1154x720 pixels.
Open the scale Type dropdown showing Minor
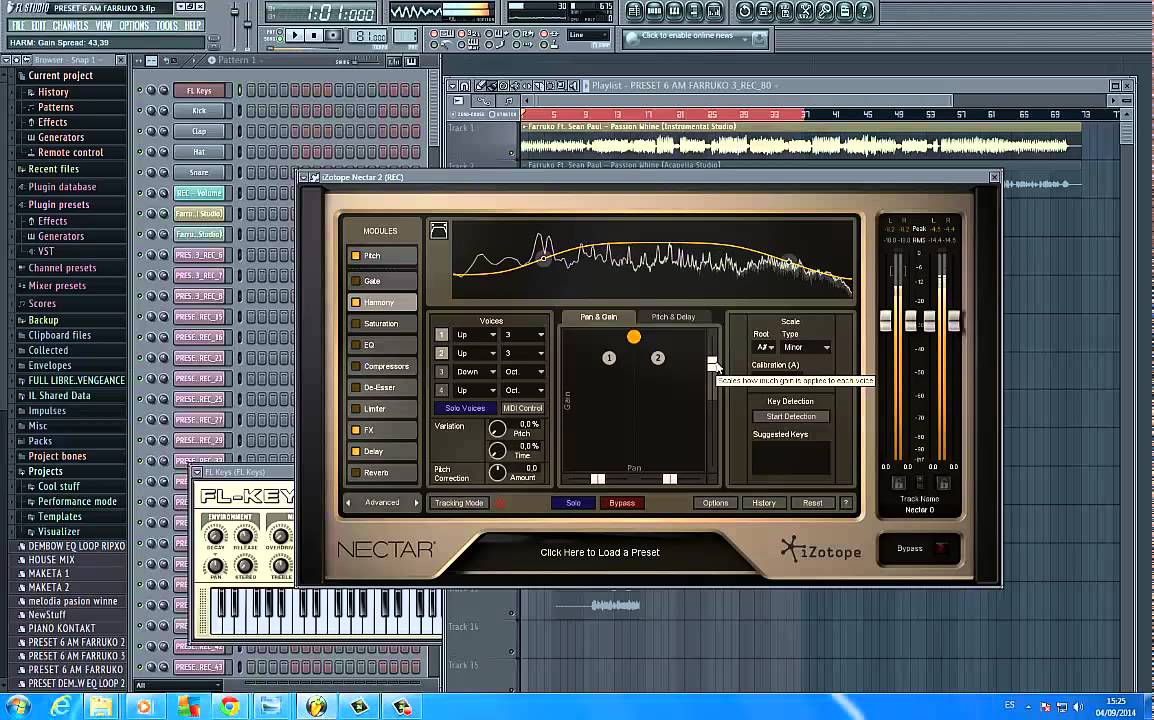807,347
